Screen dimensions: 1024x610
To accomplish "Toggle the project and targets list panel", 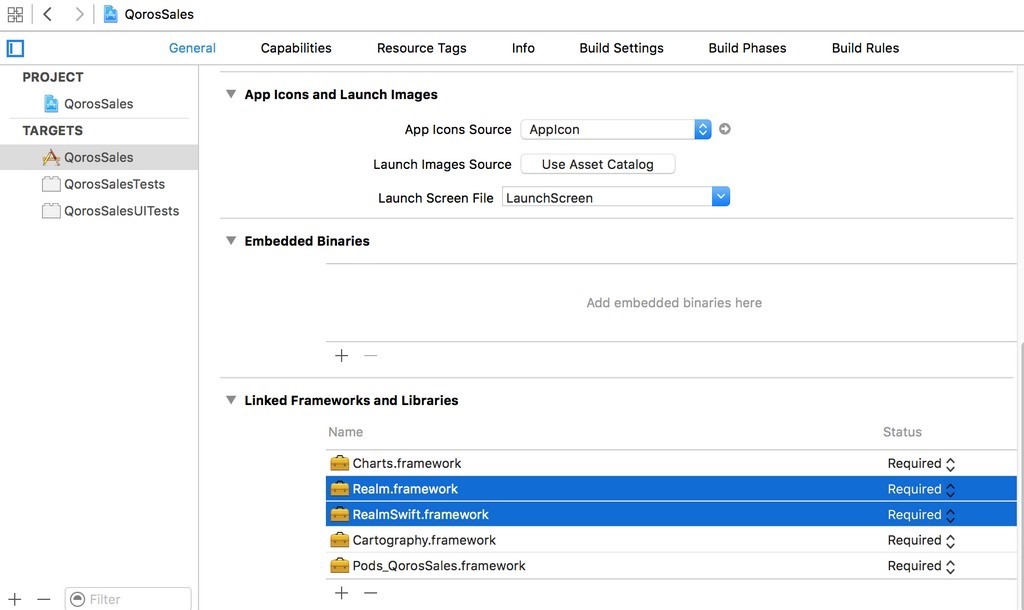I will pyautogui.click(x=15, y=48).
